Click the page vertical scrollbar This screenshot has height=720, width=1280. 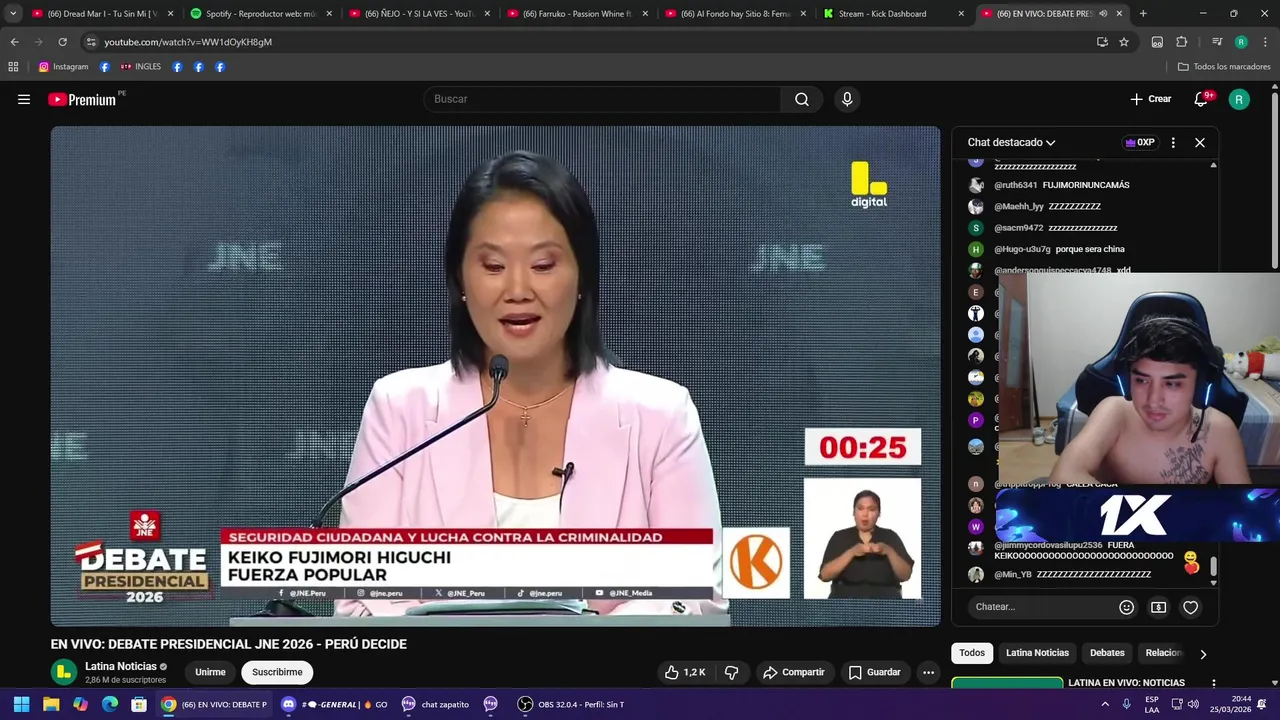coord(1275,180)
